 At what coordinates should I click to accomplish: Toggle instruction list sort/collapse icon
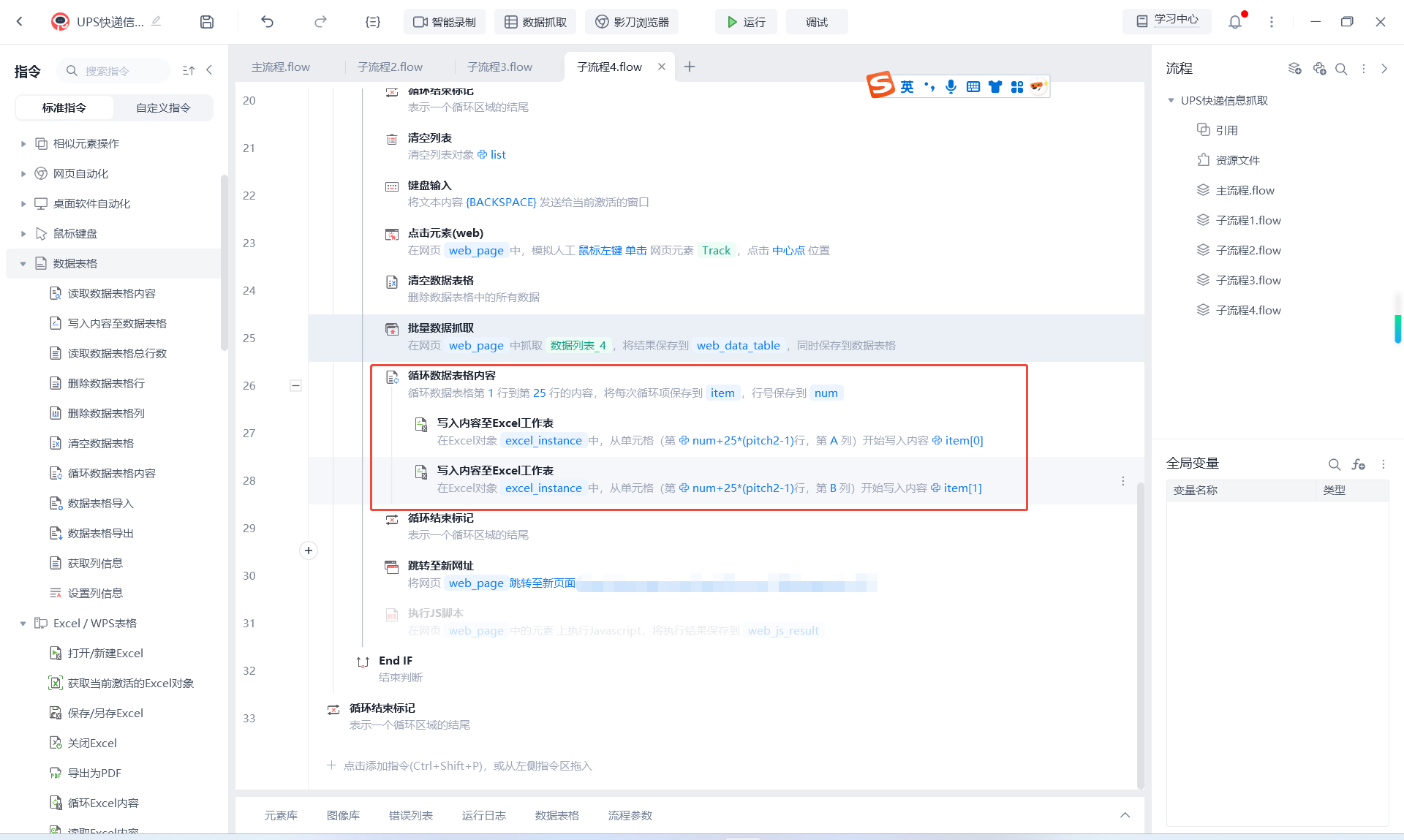pos(189,70)
